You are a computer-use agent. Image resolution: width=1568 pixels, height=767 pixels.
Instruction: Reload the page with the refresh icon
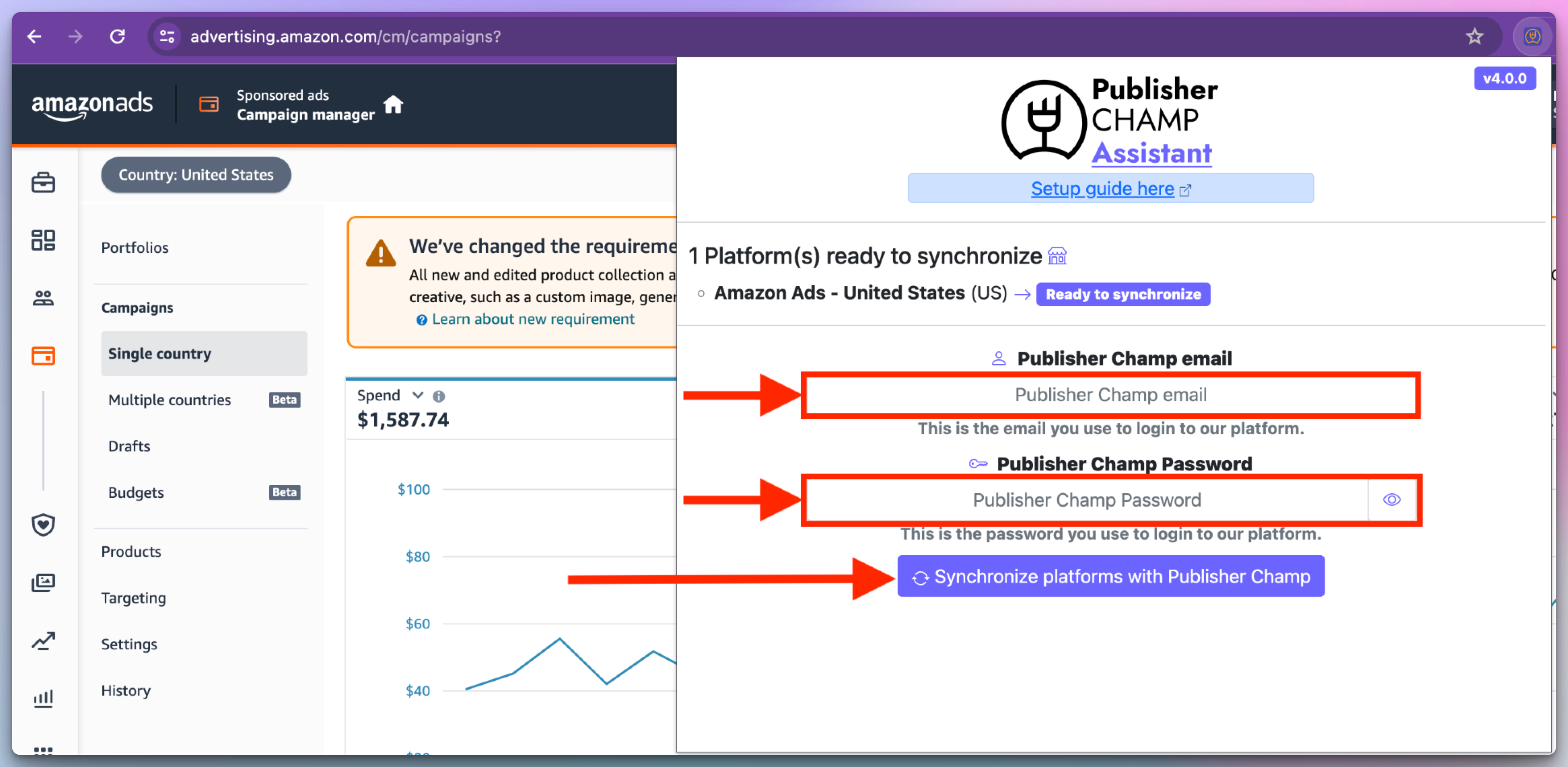(118, 37)
